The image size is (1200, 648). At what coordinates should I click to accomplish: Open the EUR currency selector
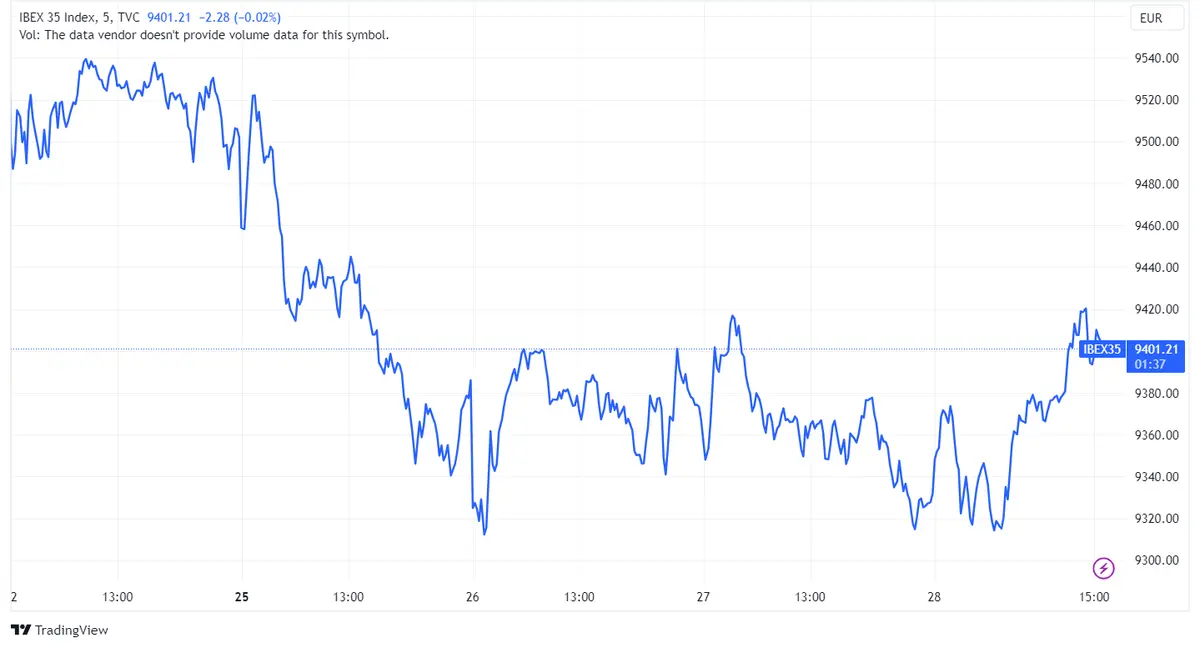click(x=1155, y=17)
